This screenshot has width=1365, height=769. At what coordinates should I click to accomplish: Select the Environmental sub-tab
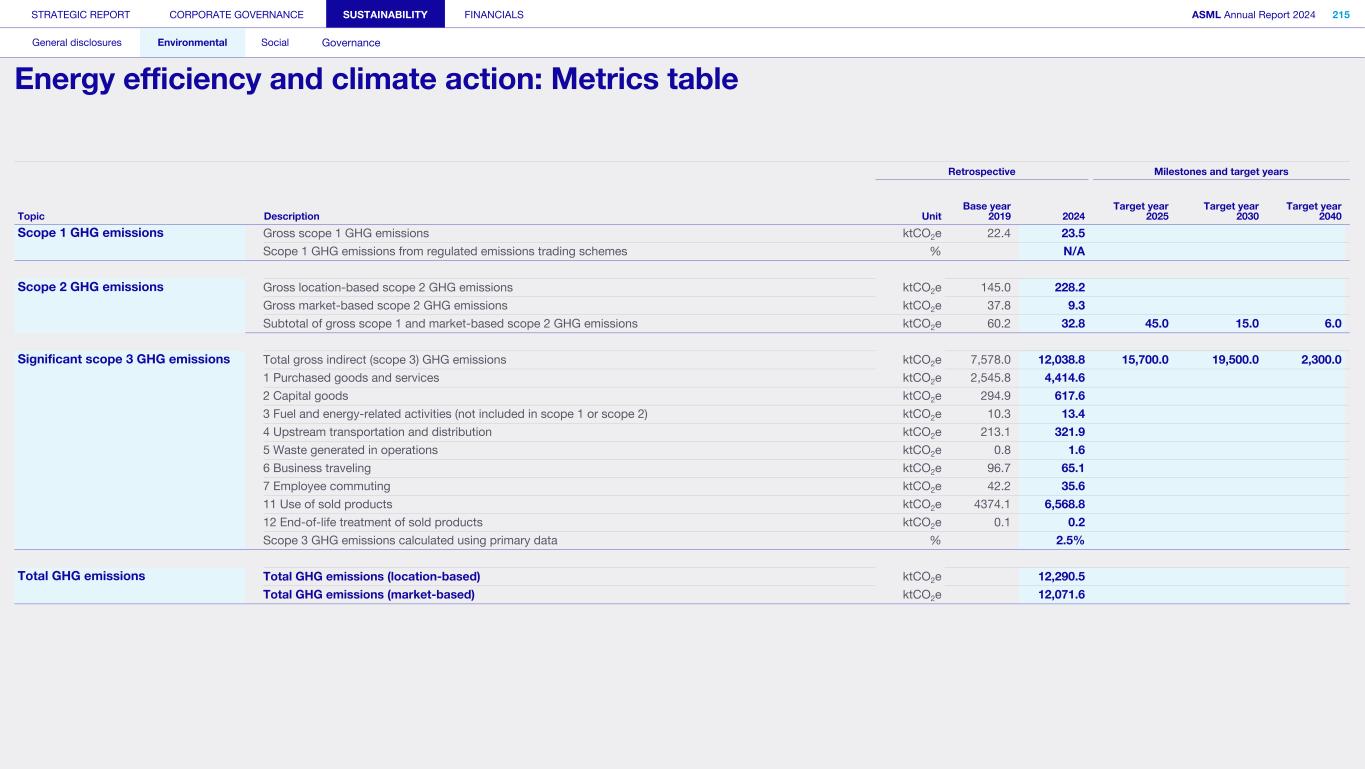[192, 43]
